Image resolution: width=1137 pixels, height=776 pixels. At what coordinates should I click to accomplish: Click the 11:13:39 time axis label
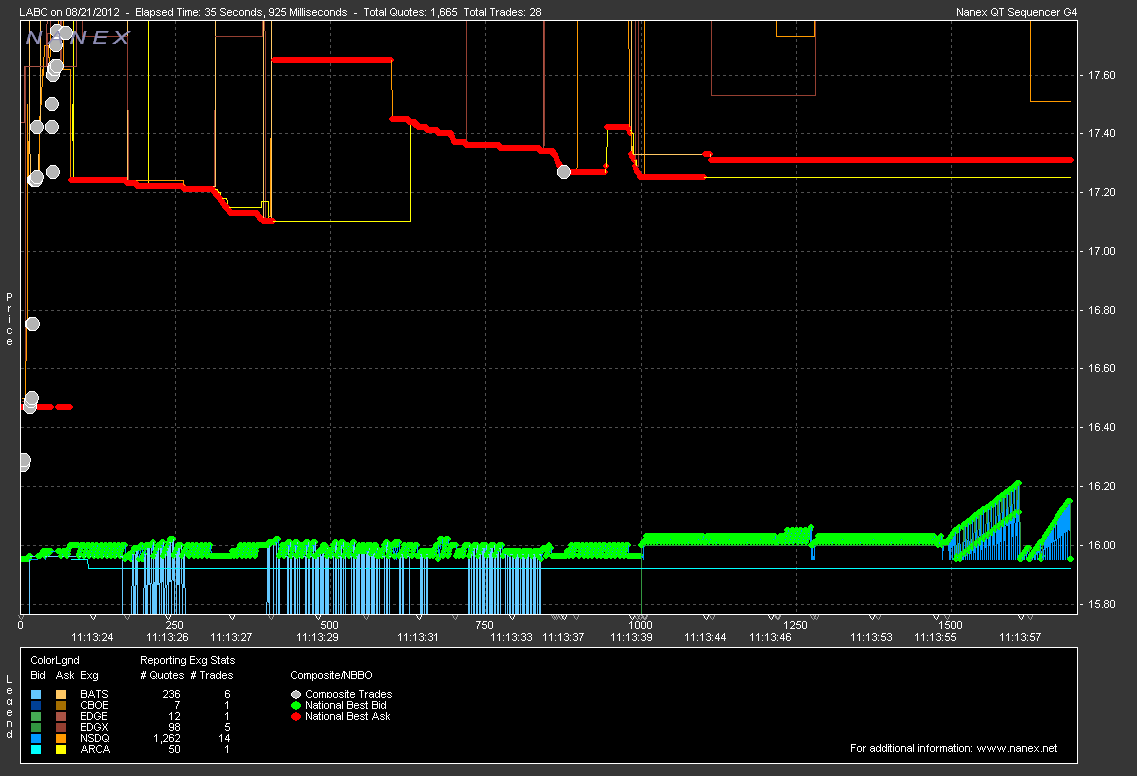(x=631, y=637)
